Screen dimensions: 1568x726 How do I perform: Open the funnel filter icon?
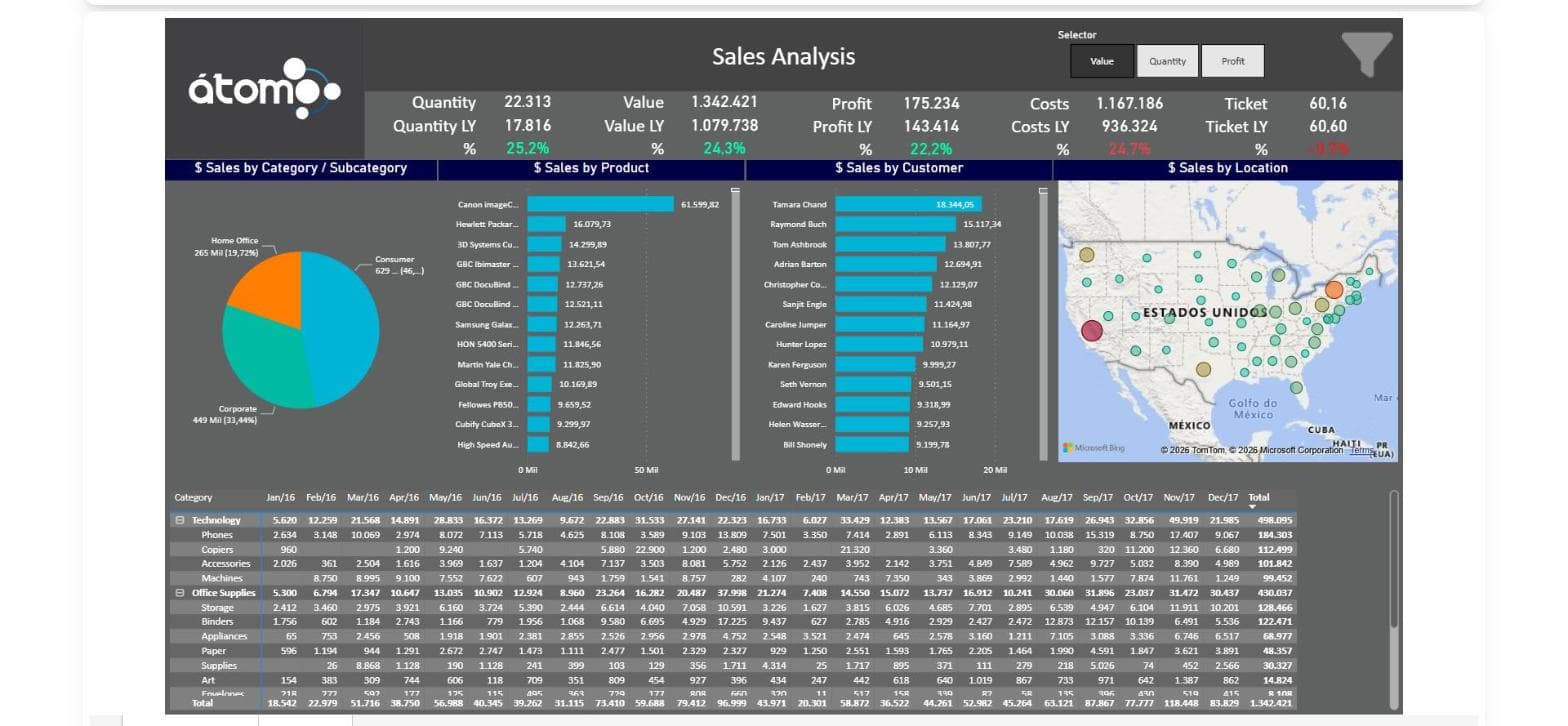[1367, 54]
